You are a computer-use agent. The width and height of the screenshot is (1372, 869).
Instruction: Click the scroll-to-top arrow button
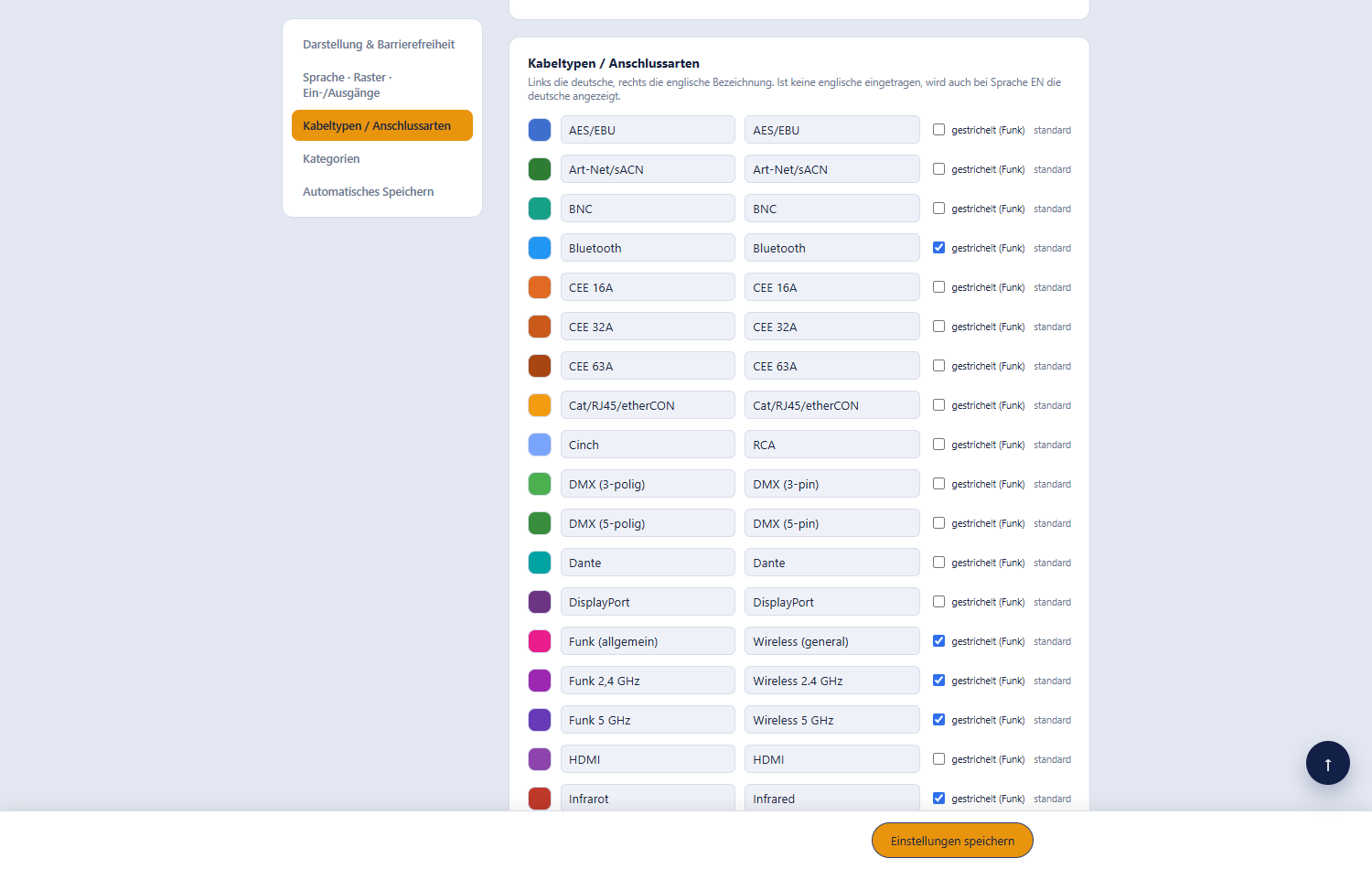tap(1328, 763)
